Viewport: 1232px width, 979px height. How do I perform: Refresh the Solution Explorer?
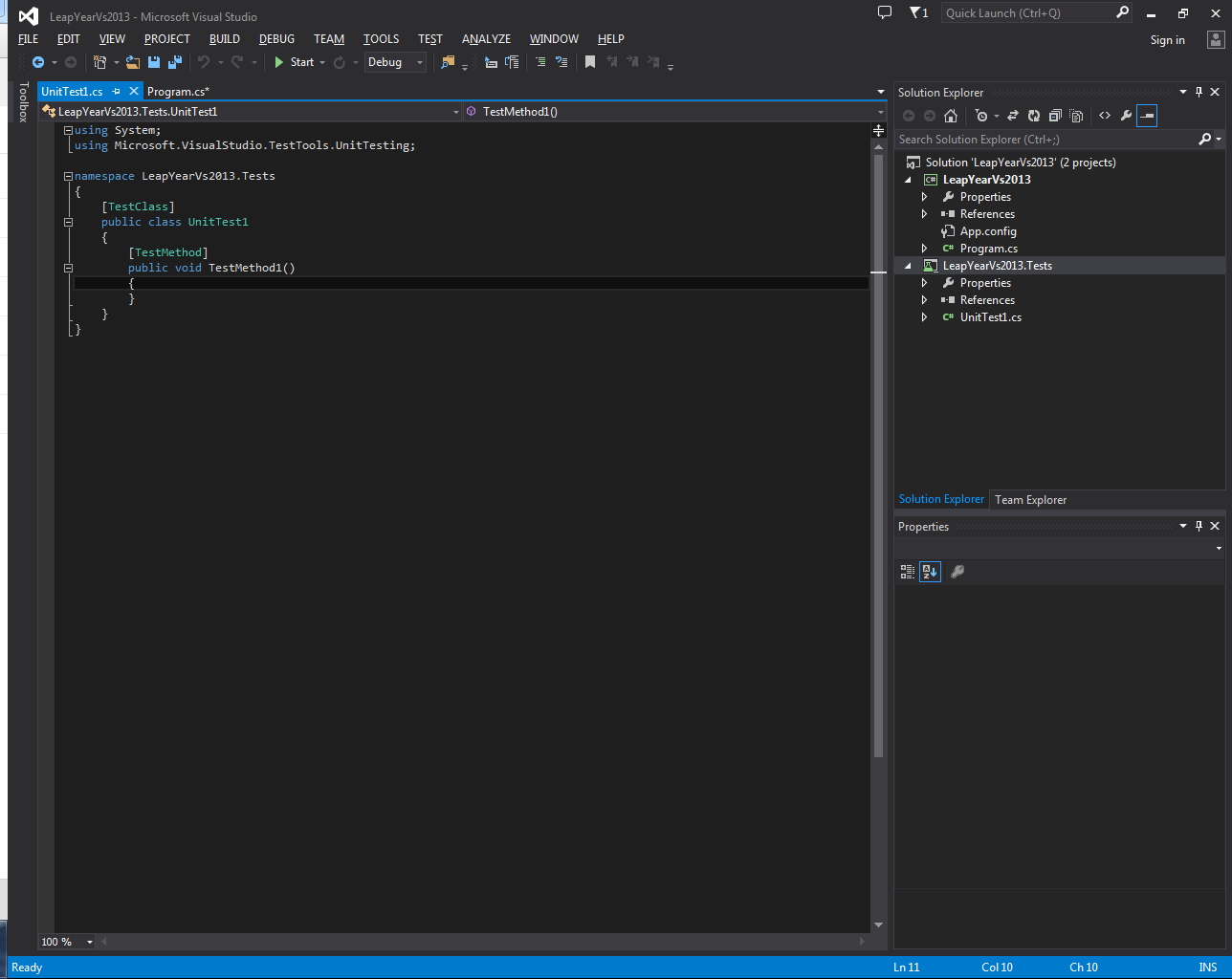pyautogui.click(x=1034, y=116)
